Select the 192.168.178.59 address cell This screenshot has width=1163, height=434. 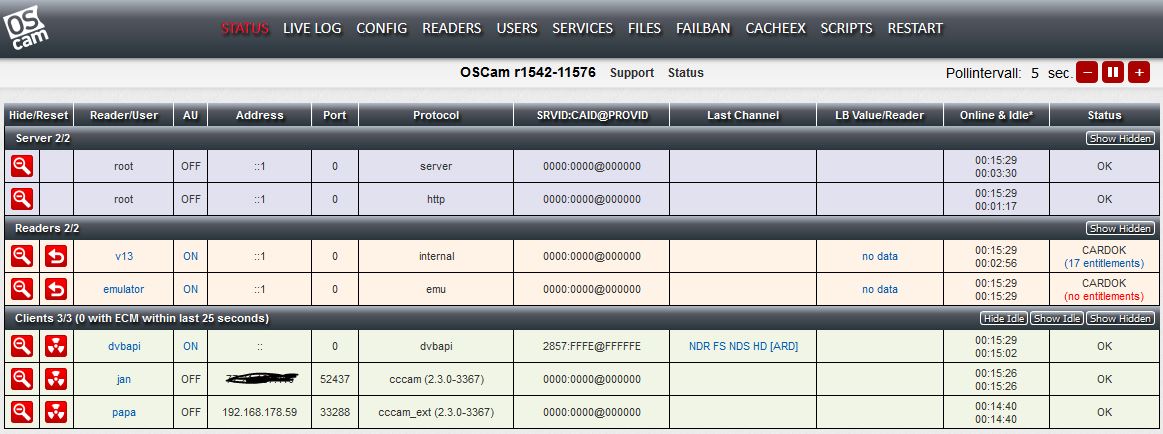pos(260,412)
